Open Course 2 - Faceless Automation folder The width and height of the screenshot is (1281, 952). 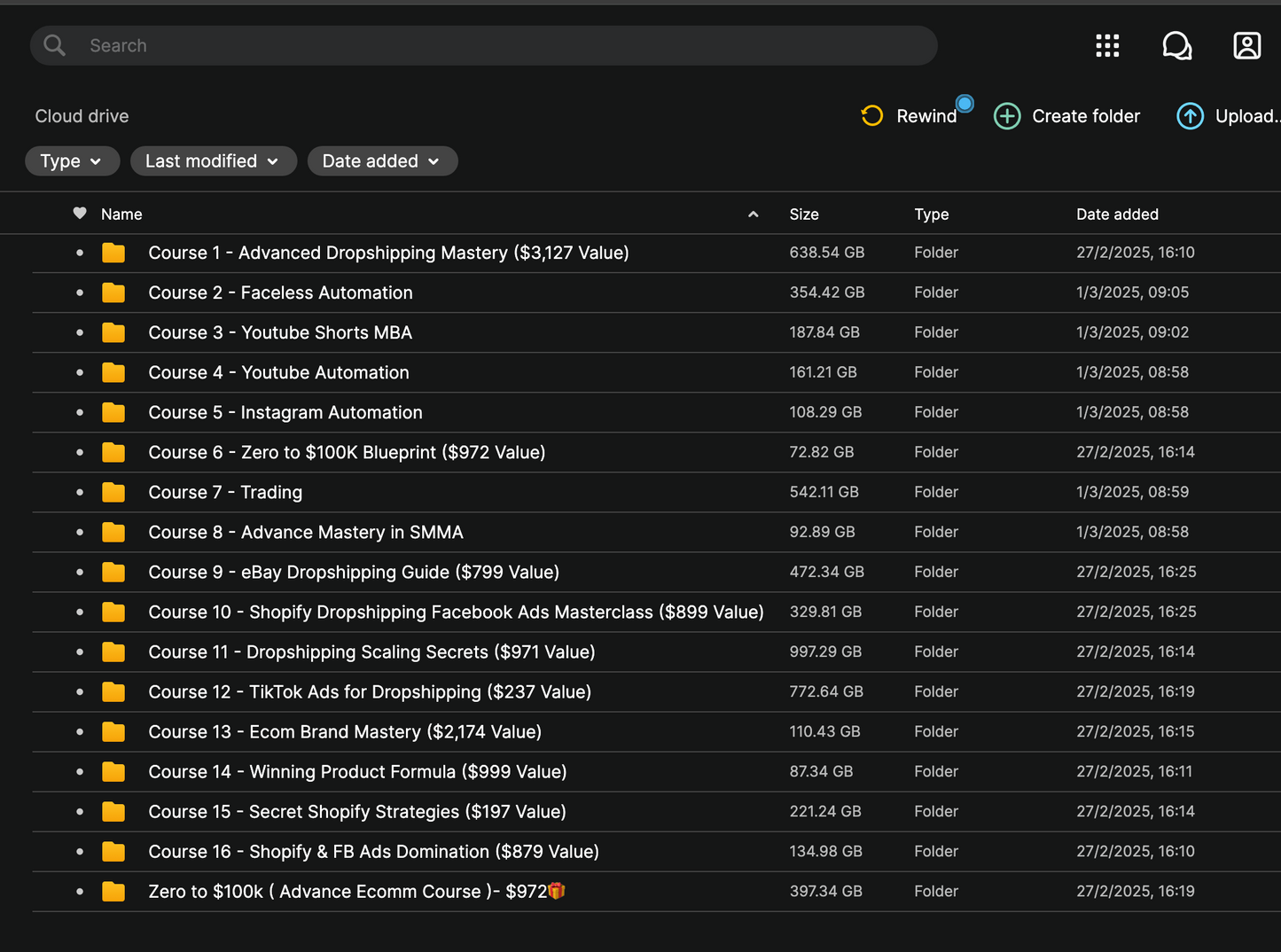pos(280,293)
